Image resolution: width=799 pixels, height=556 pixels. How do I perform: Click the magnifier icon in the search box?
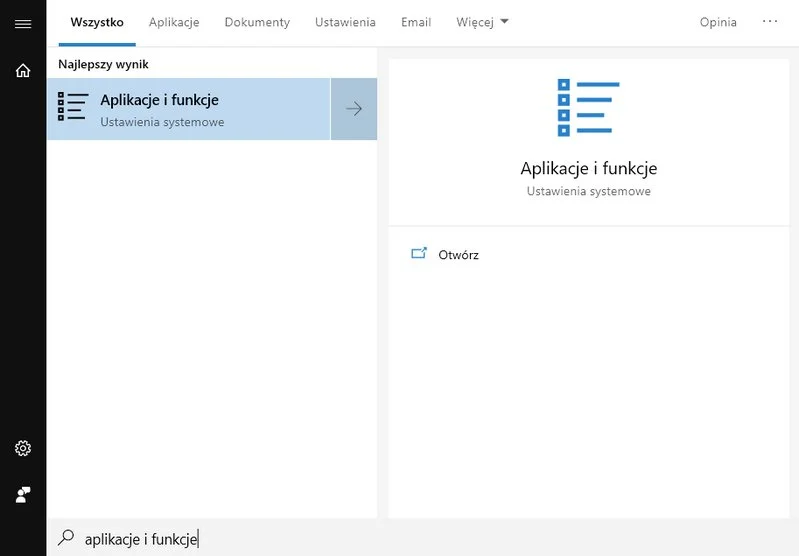point(66,538)
